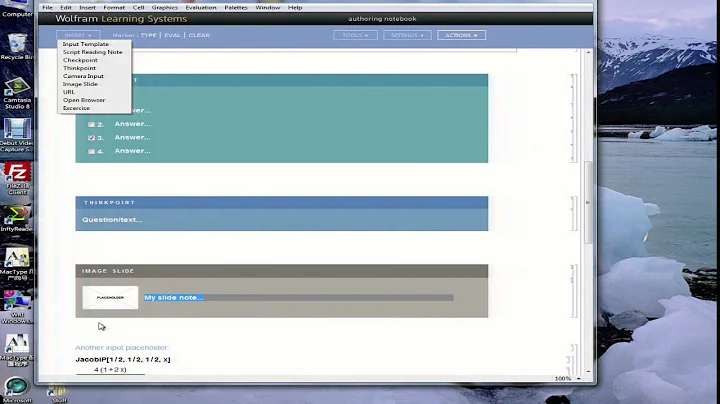Viewport: 720px width, 404px height.
Task: Open the Evaluation menu
Action: [x=201, y=7]
